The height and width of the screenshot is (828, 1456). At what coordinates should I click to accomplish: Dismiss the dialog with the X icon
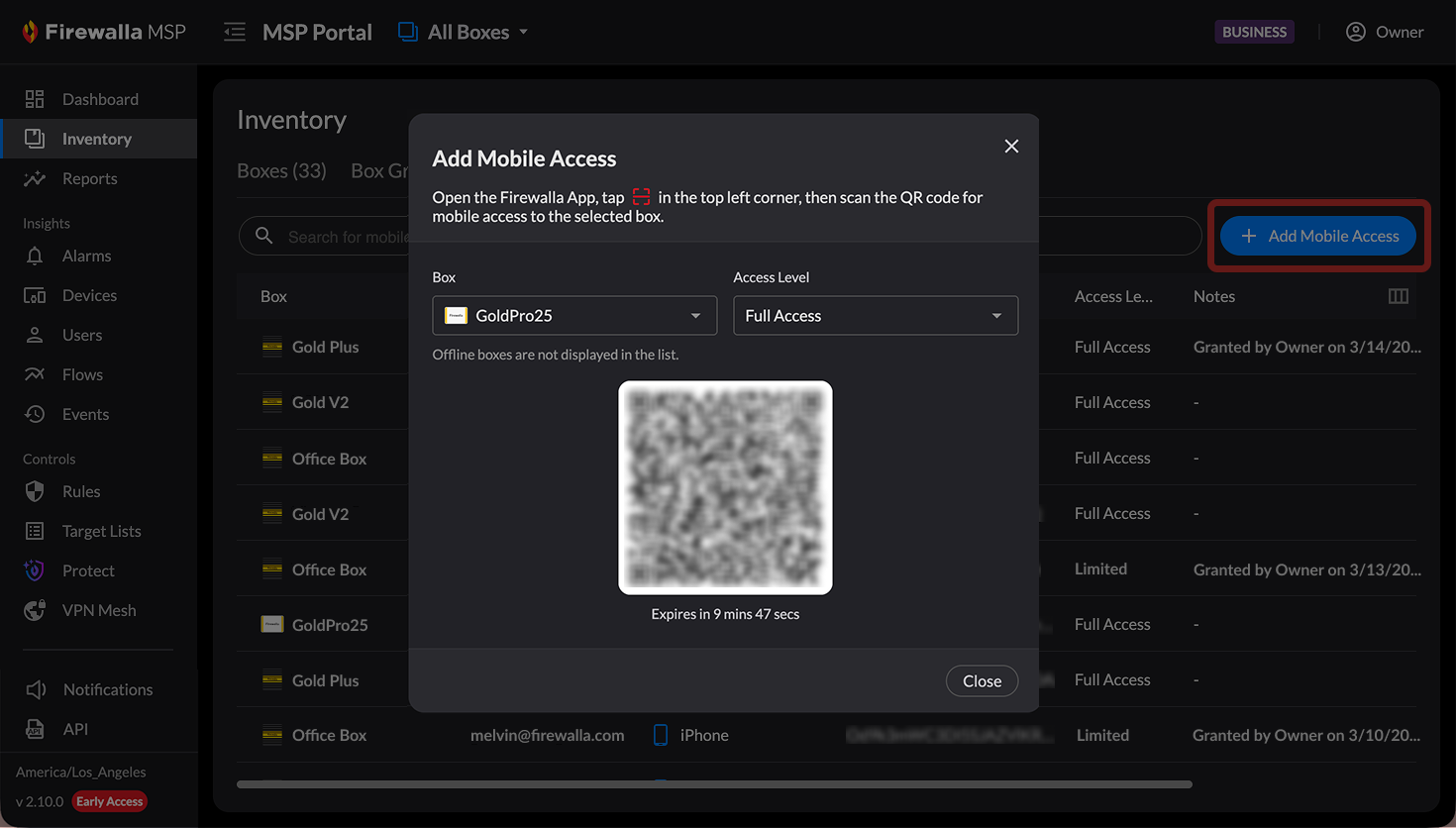click(1011, 147)
